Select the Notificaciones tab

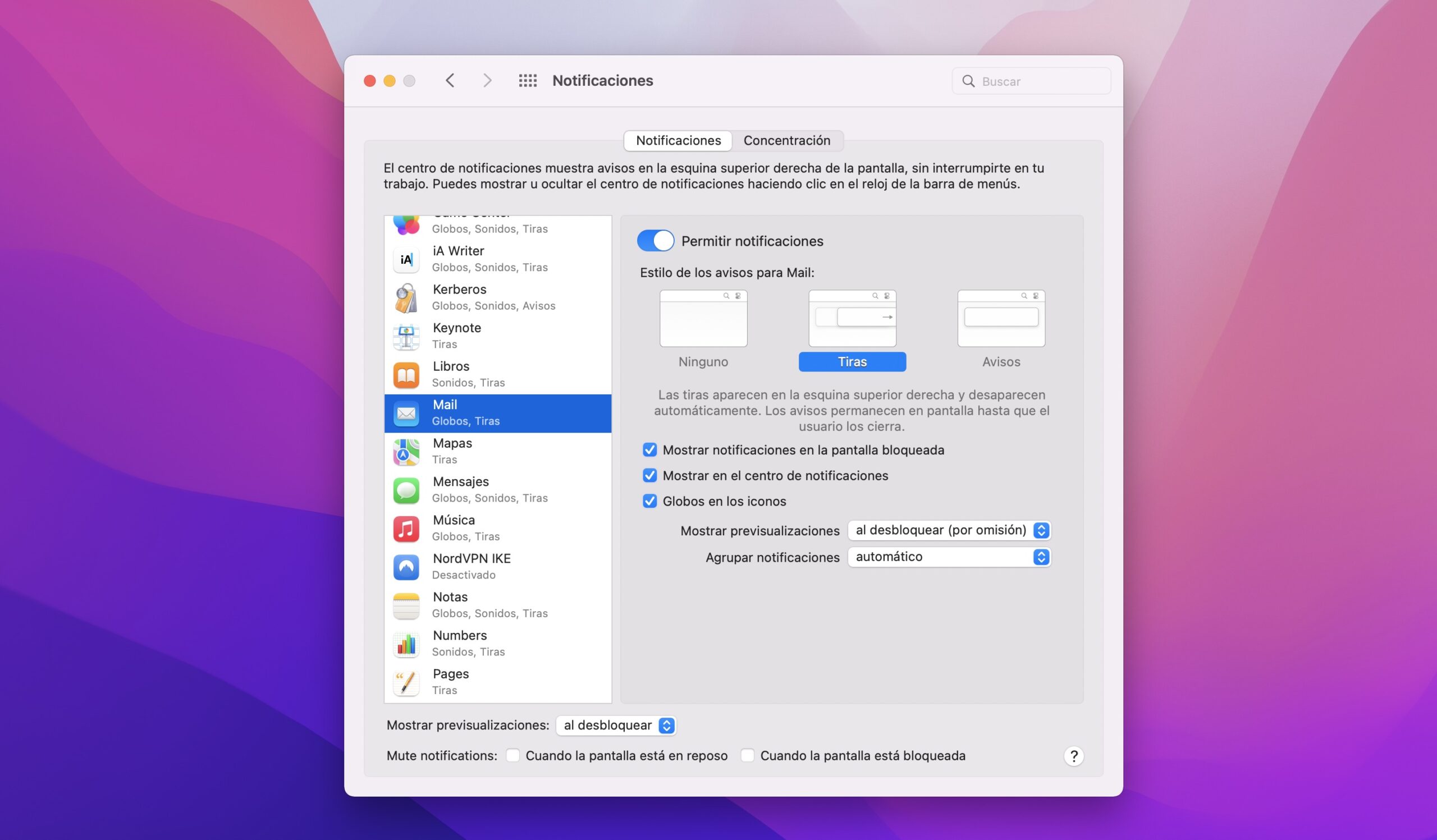678,140
